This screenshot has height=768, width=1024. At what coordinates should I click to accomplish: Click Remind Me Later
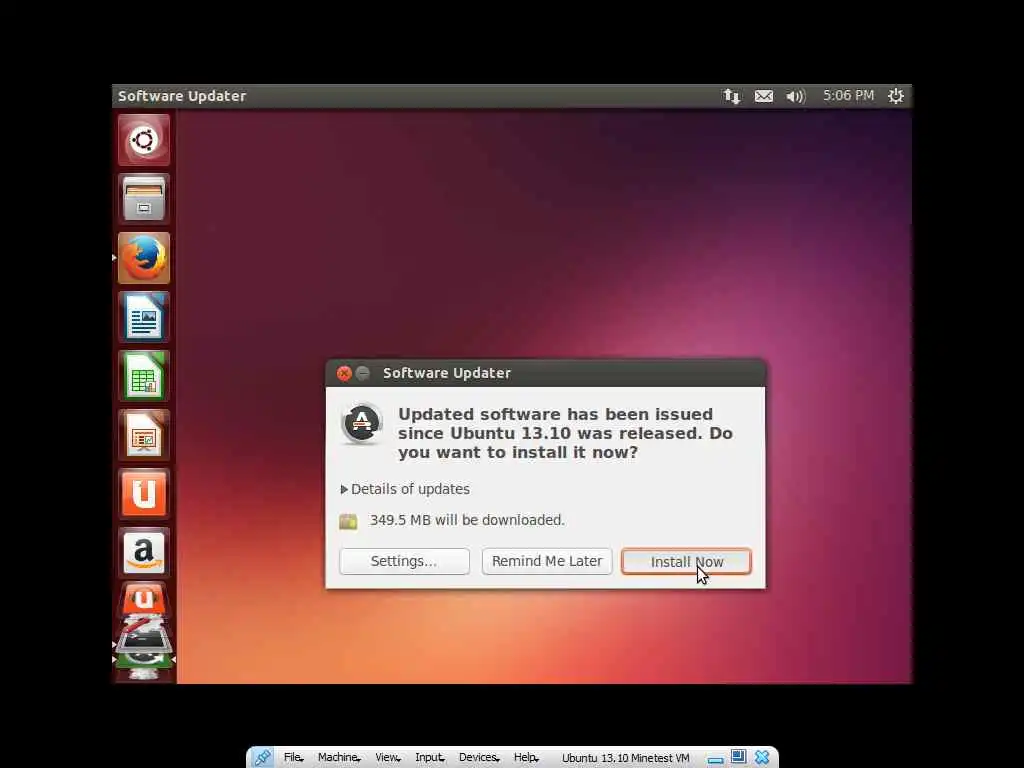tap(547, 562)
